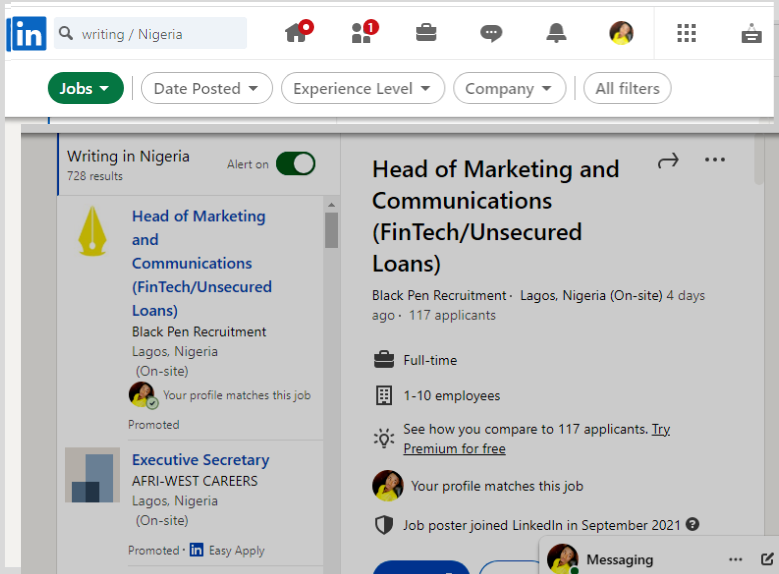Click the search magnifier icon
779x574 pixels.
(x=66, y=33)
